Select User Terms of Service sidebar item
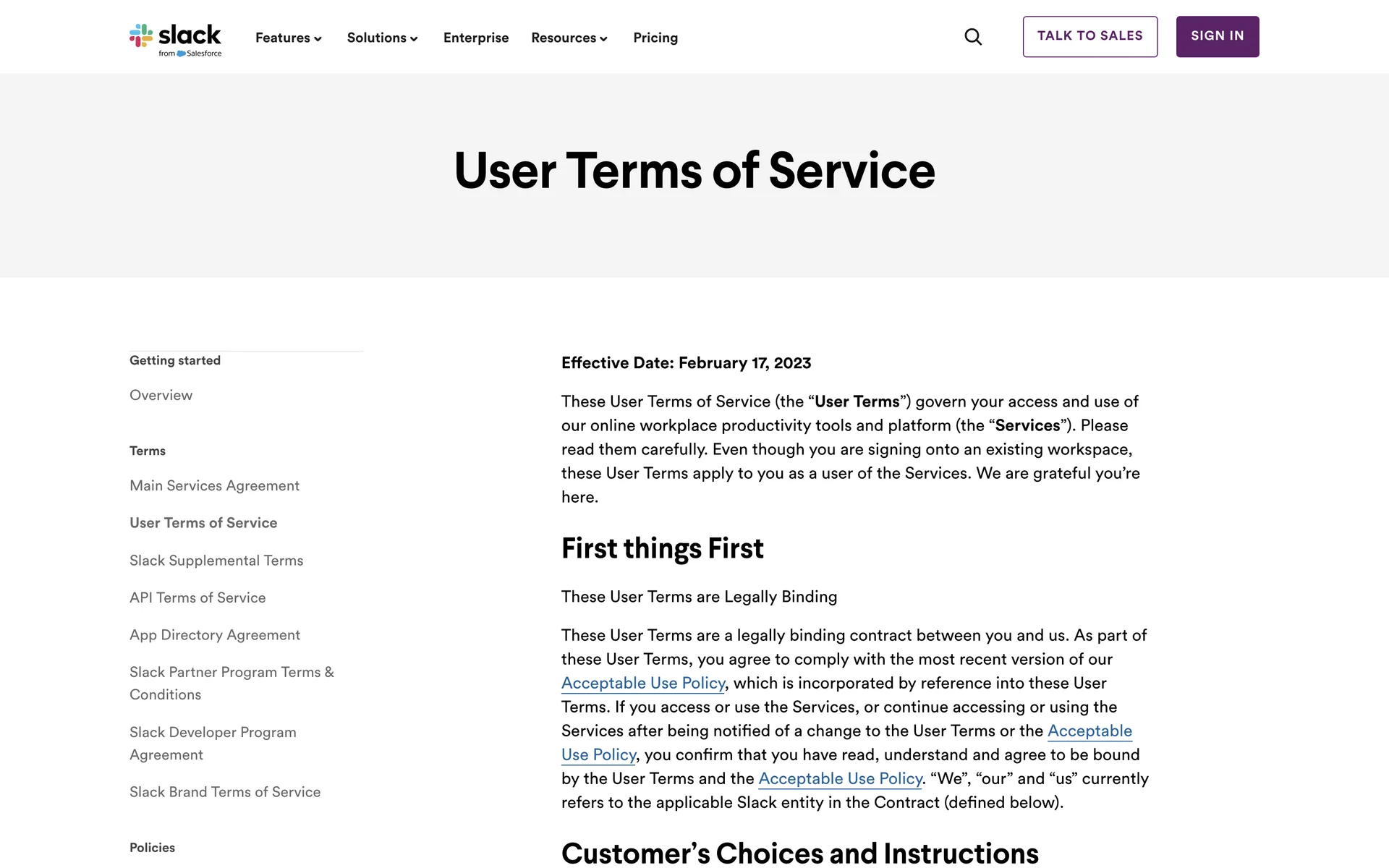Screen dimensions: 1389x868 (203, 523)
